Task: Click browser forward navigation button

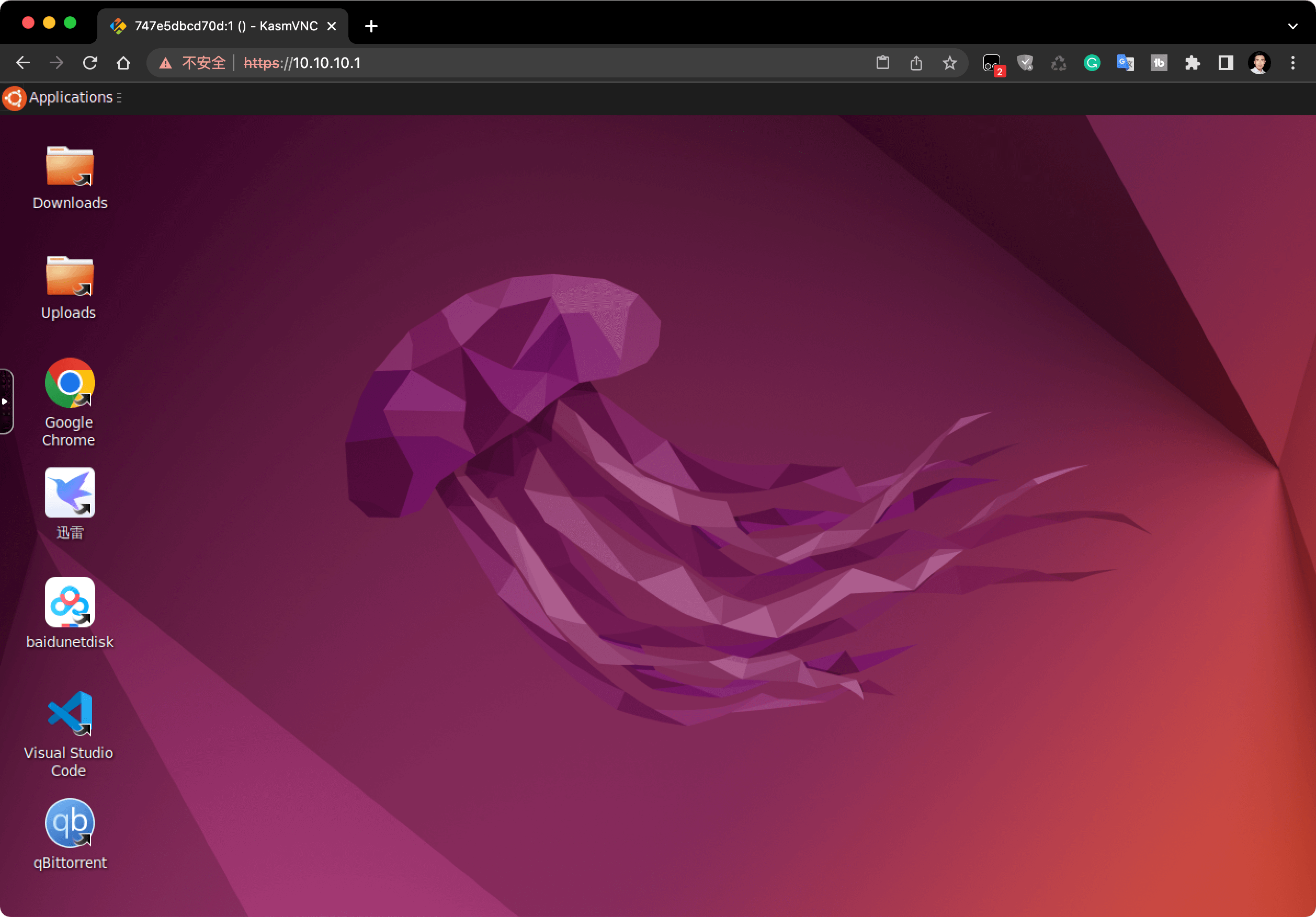Action: click(58, 64)
